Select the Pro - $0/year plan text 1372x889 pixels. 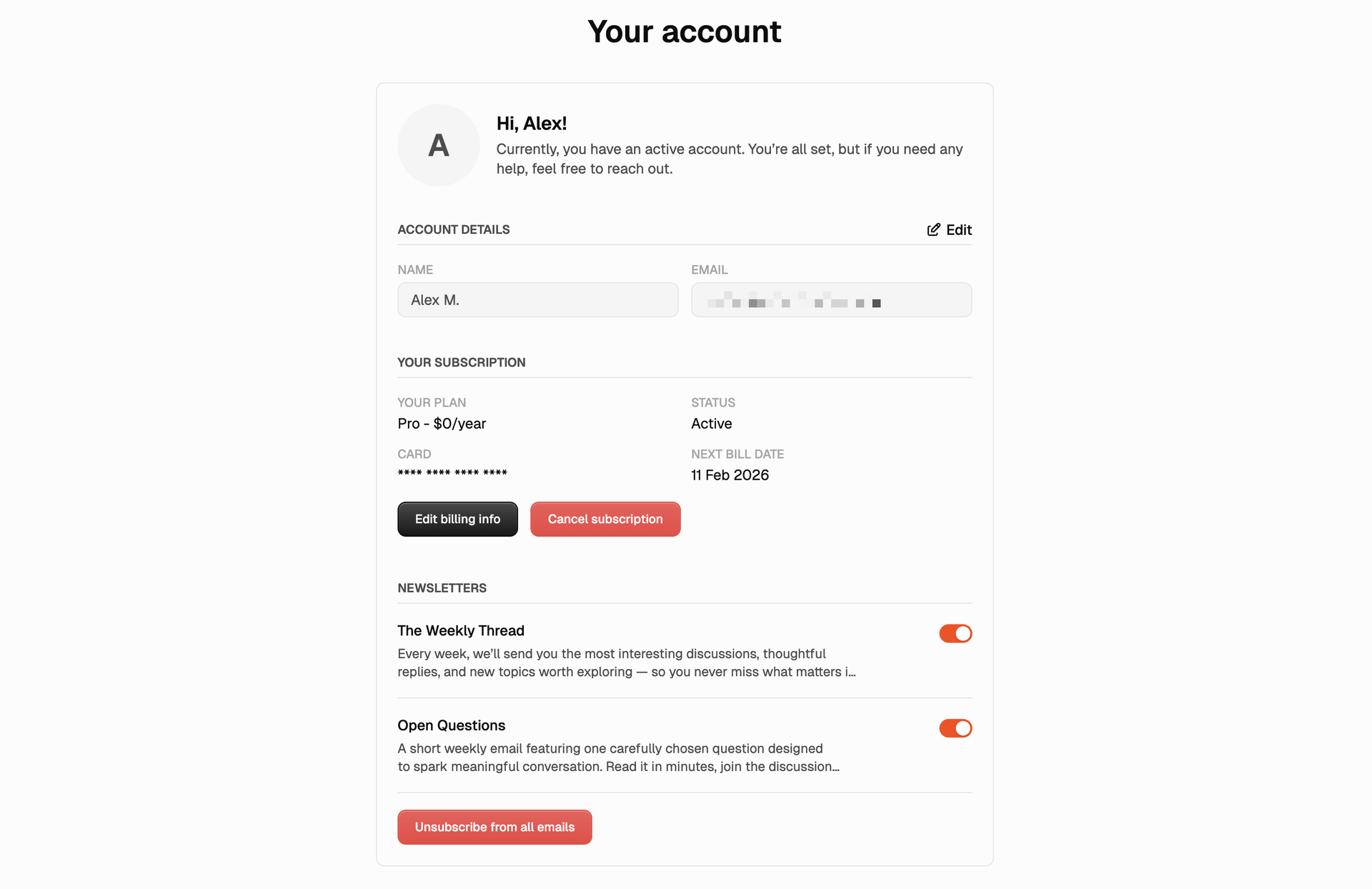(442, 423)
